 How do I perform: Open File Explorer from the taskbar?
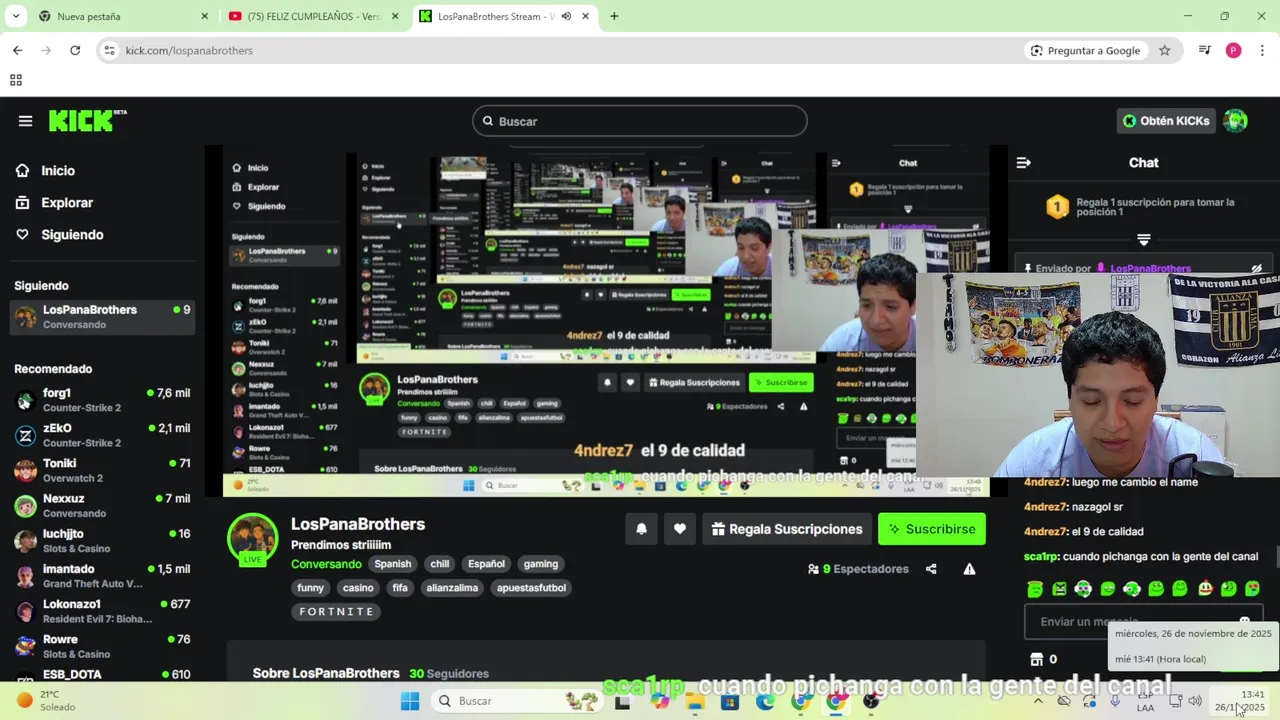pos(695,701)
